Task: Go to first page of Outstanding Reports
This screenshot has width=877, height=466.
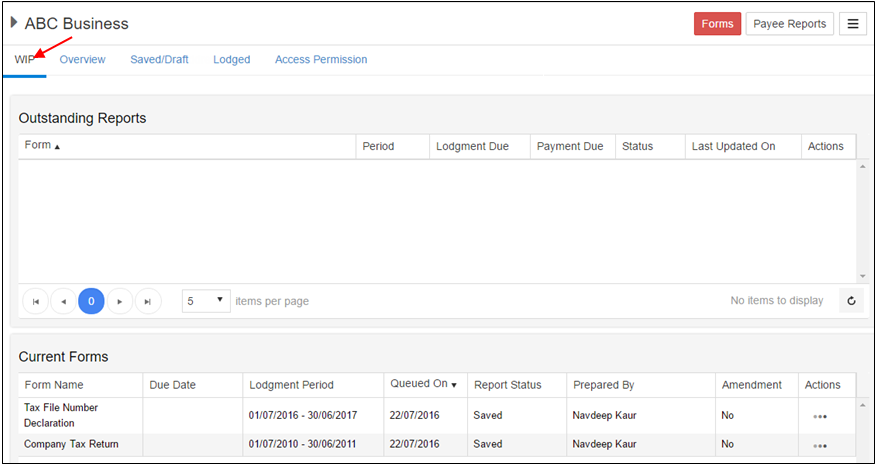Action: [36, 301]
